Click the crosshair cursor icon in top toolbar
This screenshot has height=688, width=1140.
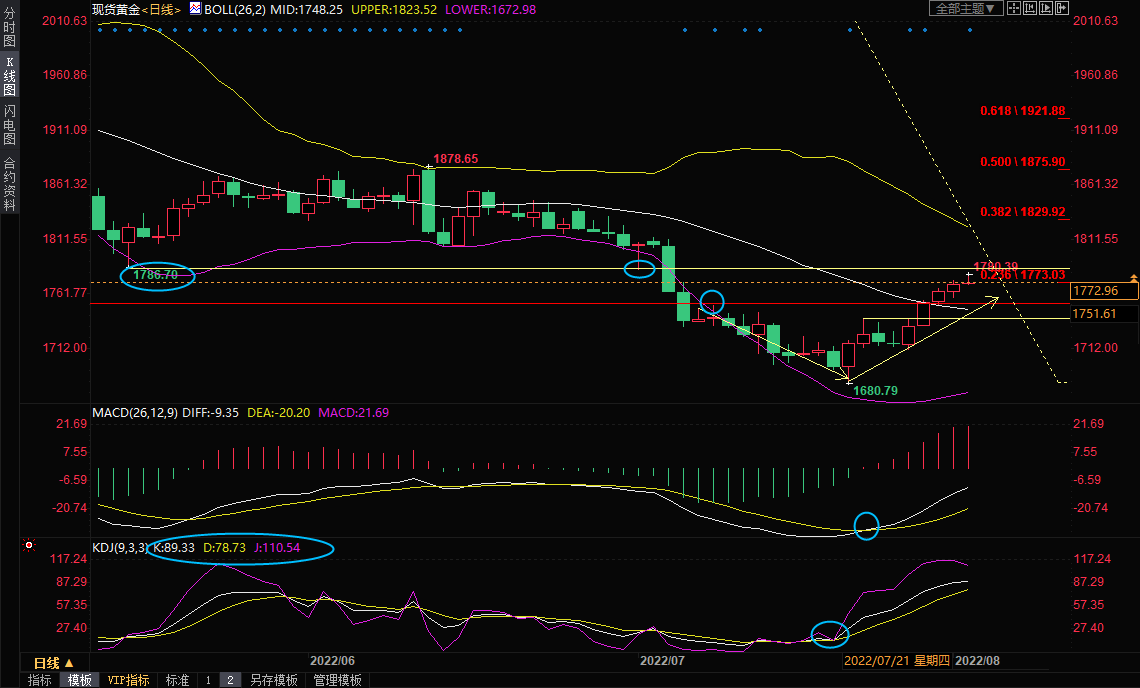(1013, 8)
